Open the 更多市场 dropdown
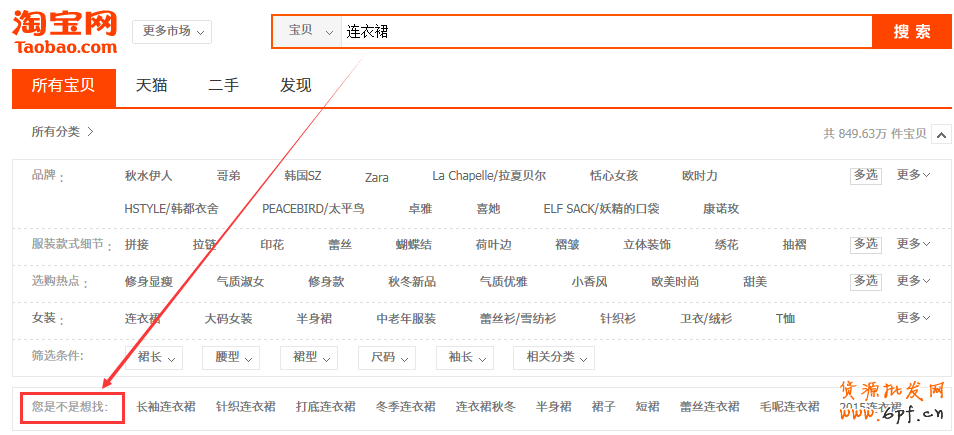Screen dimensions: 954x435 click(x=171, y=31)
